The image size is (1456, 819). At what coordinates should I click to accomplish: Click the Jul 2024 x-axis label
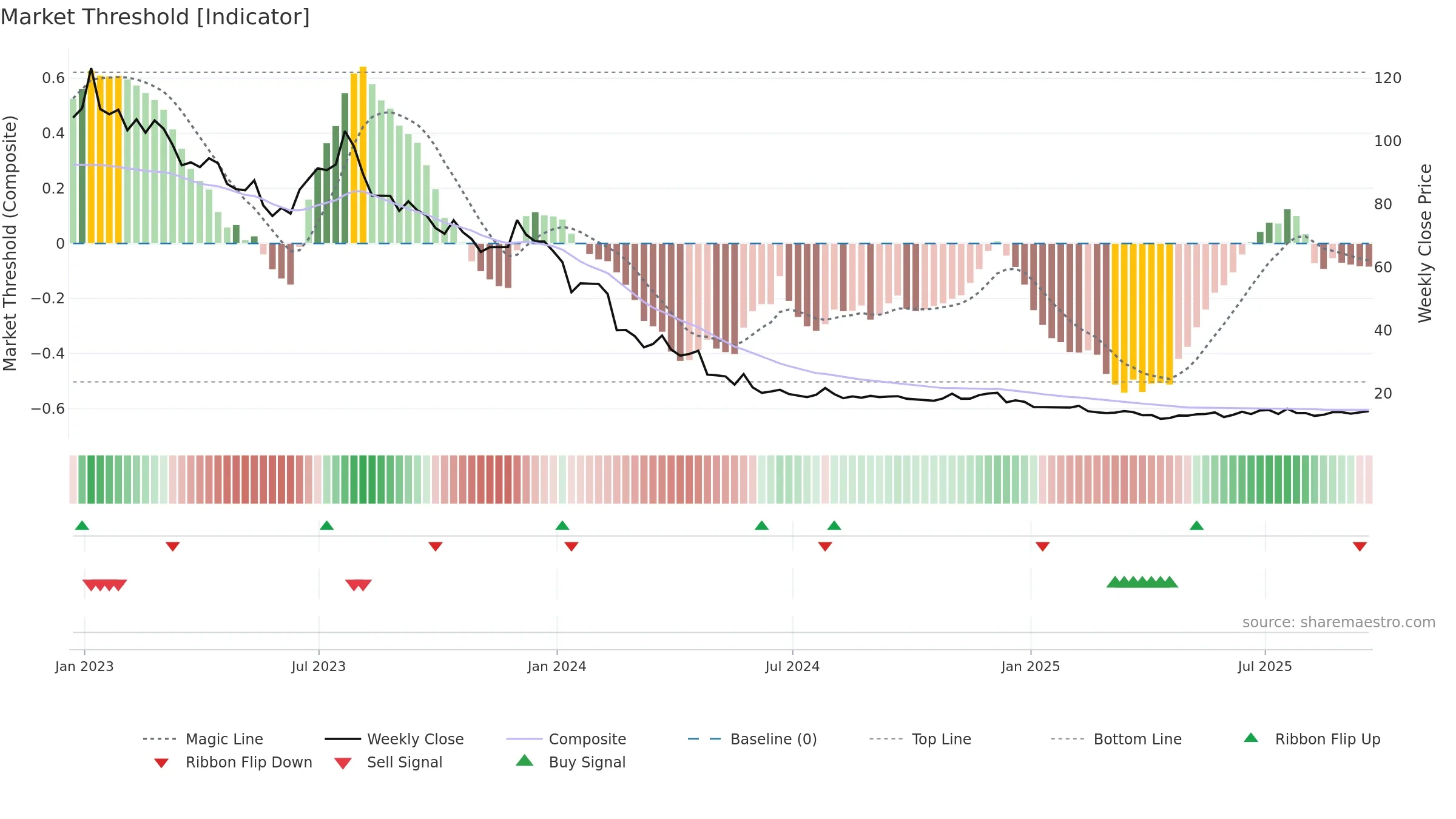click(792, 666)
